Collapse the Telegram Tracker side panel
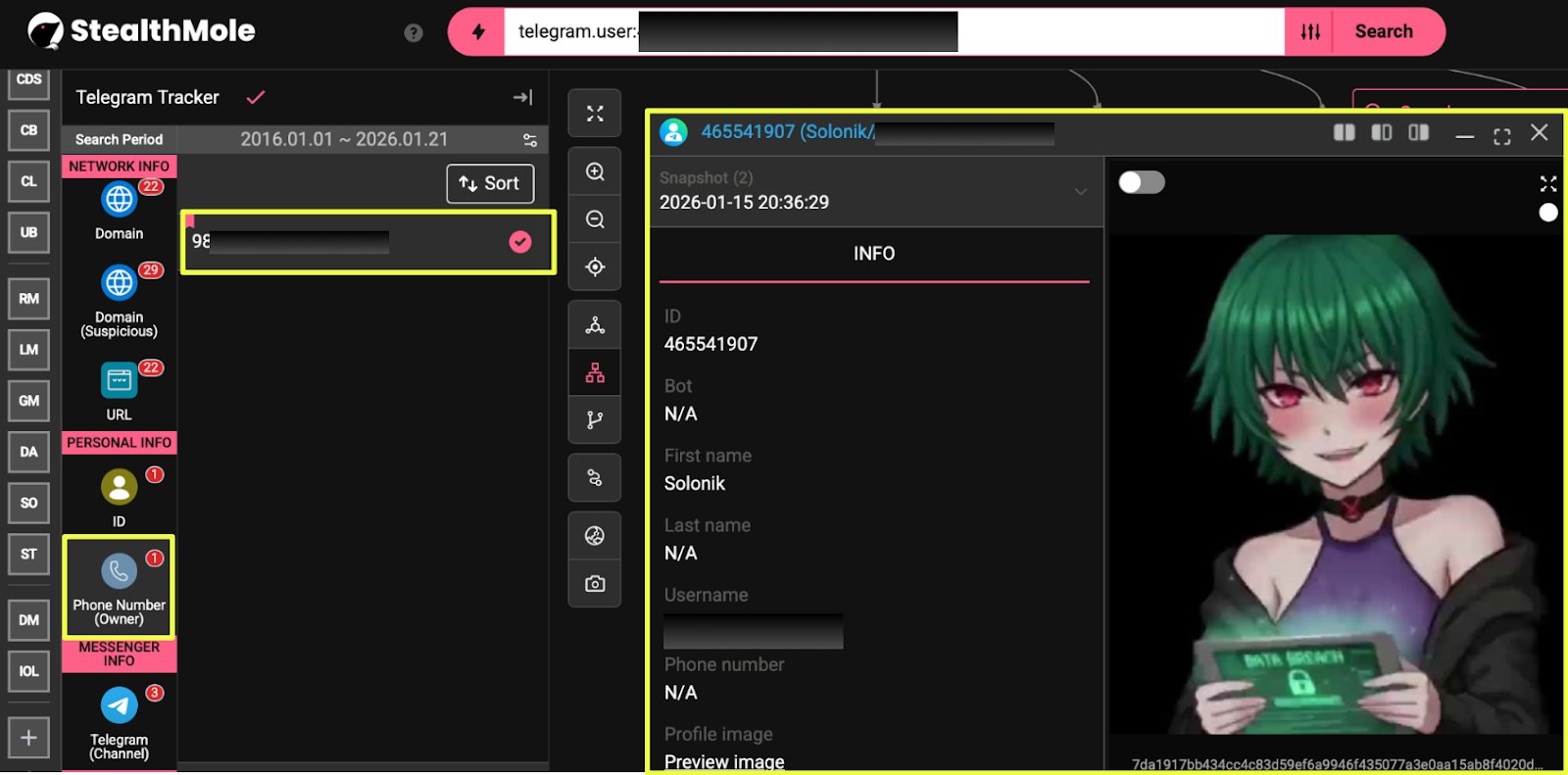 point(522,97)
